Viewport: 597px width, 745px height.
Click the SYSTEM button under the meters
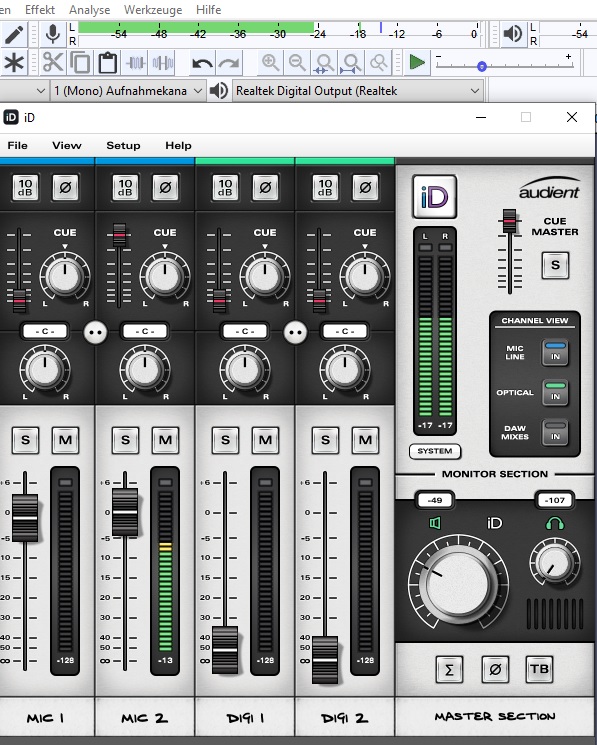pyautogui.click(x=435, y=451)
